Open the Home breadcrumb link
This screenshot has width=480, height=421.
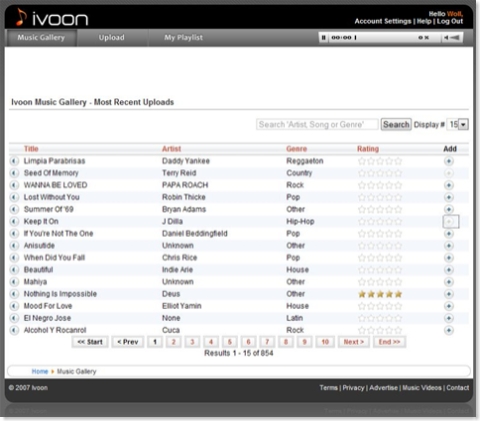tap(40, 371)
